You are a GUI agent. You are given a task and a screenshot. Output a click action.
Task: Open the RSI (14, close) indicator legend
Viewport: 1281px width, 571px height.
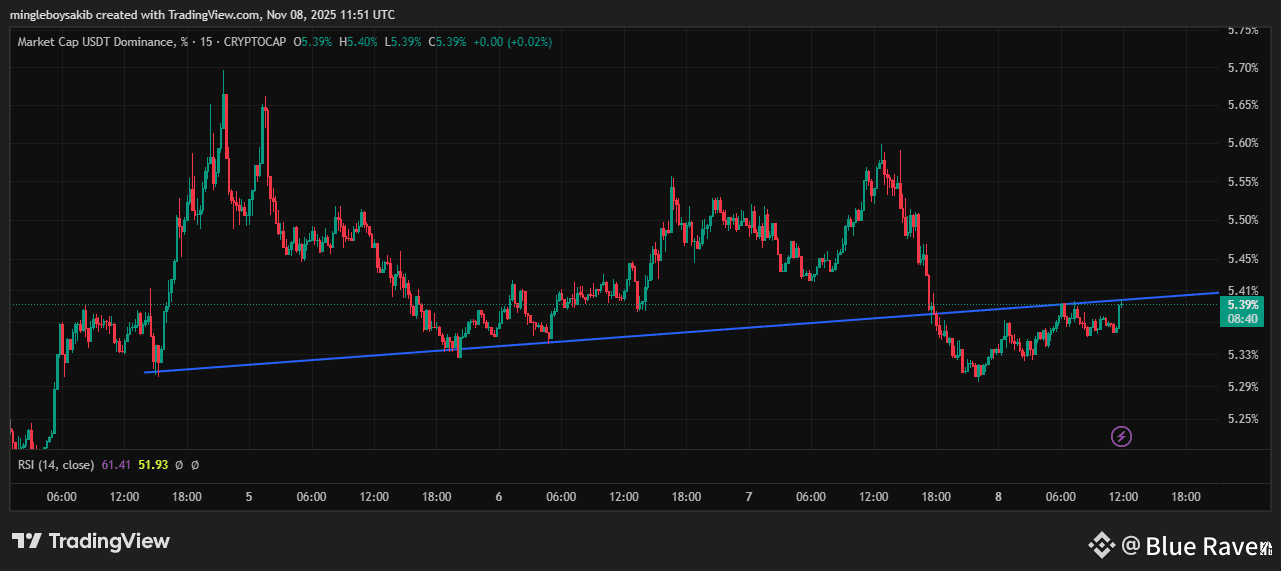[56, 465]
